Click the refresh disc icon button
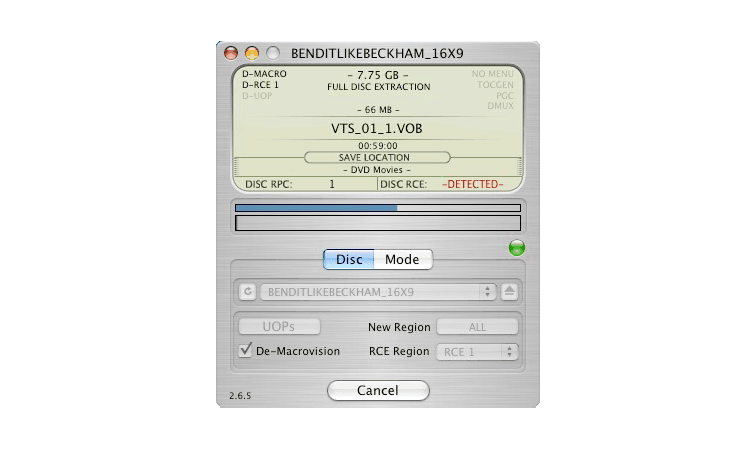Screen dimensions: 755x450 (x=247, y=292)
